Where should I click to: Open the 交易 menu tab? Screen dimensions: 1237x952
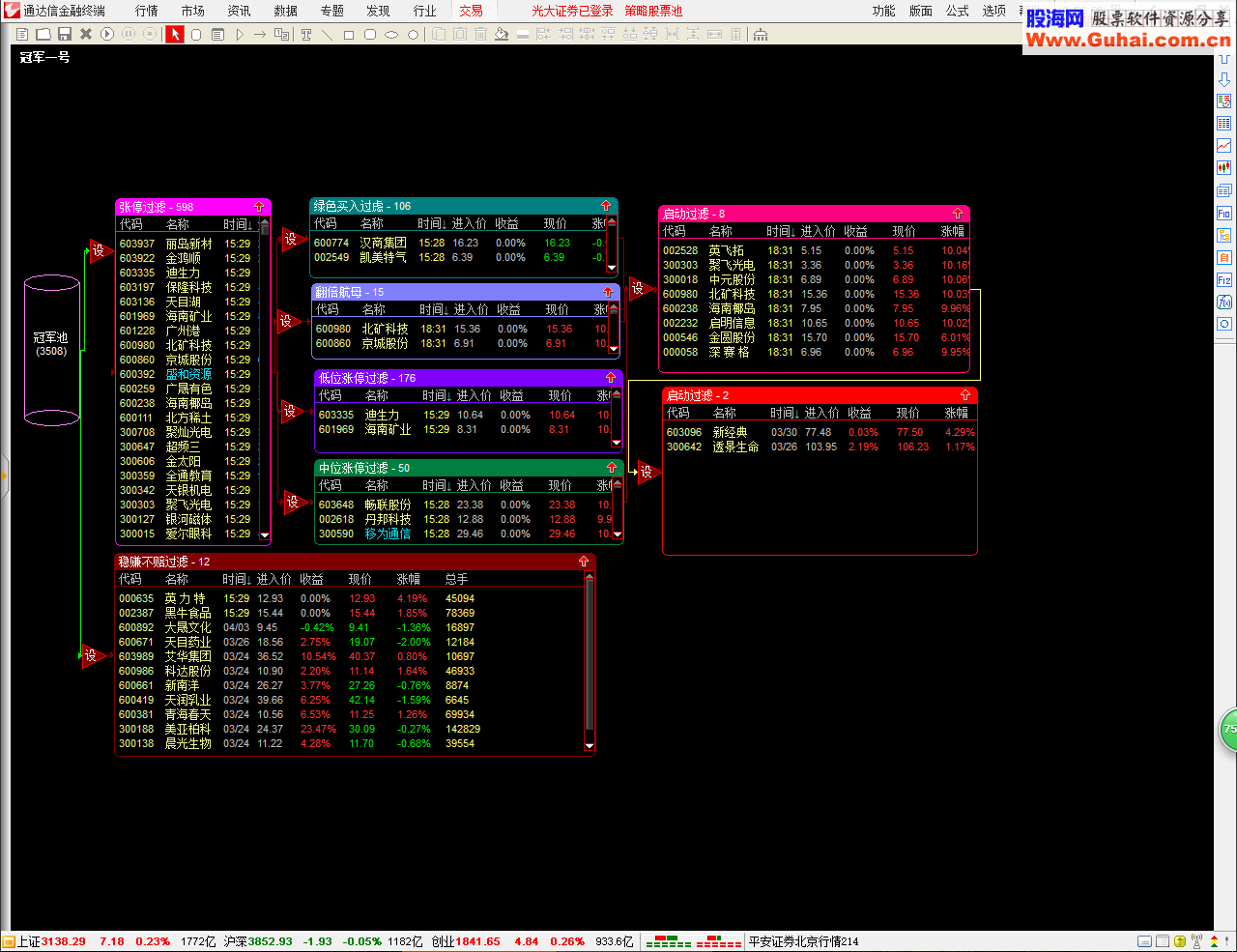click(x=471, y=11)
